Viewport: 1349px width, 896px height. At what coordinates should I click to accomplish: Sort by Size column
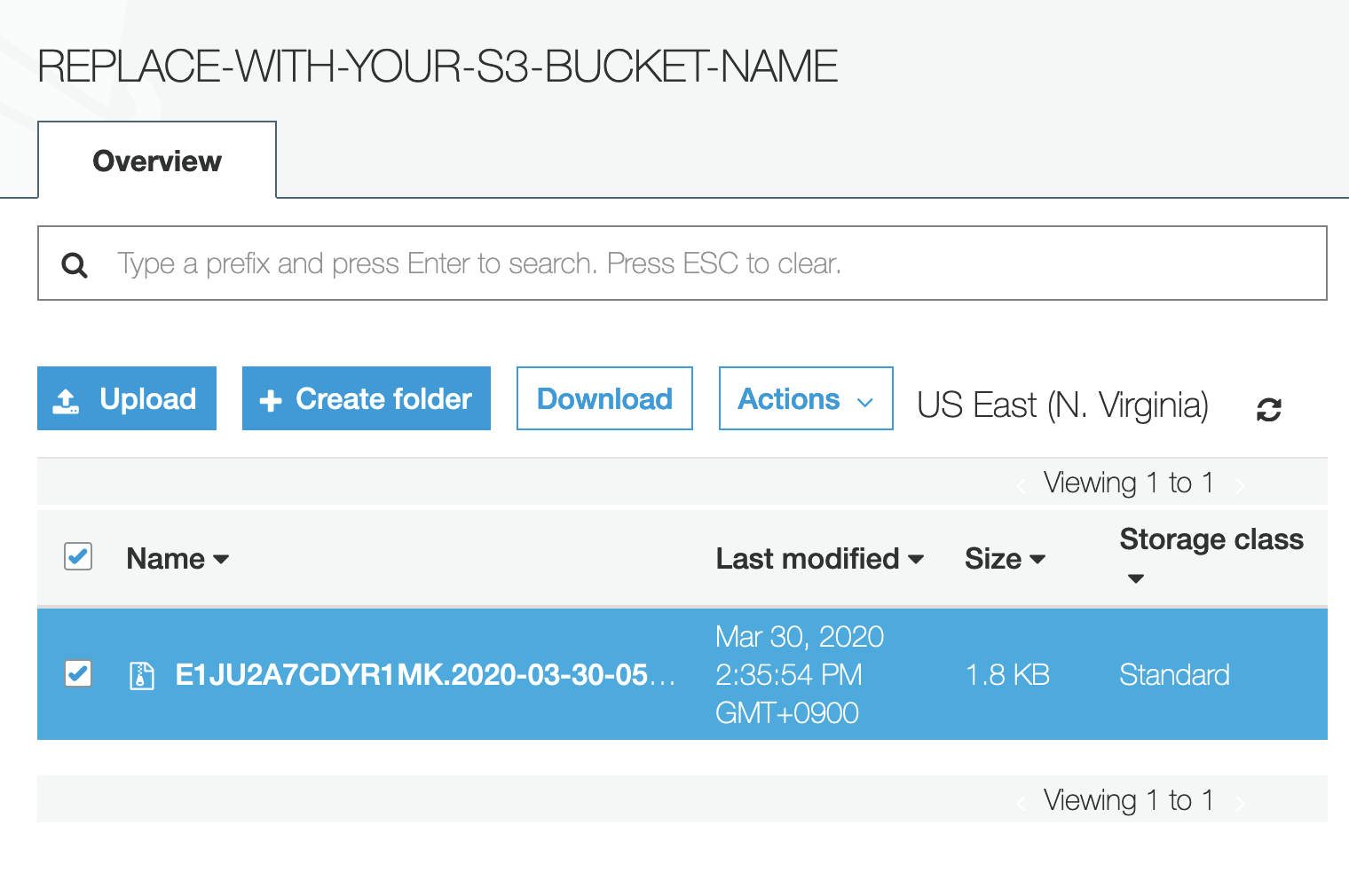1005,559
